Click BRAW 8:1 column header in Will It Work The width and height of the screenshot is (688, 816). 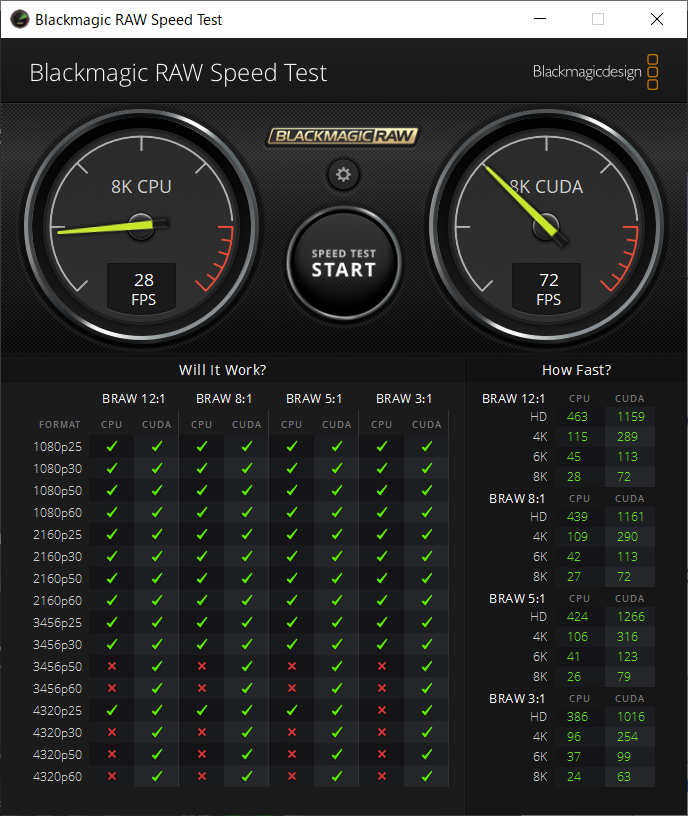(224, 399)
